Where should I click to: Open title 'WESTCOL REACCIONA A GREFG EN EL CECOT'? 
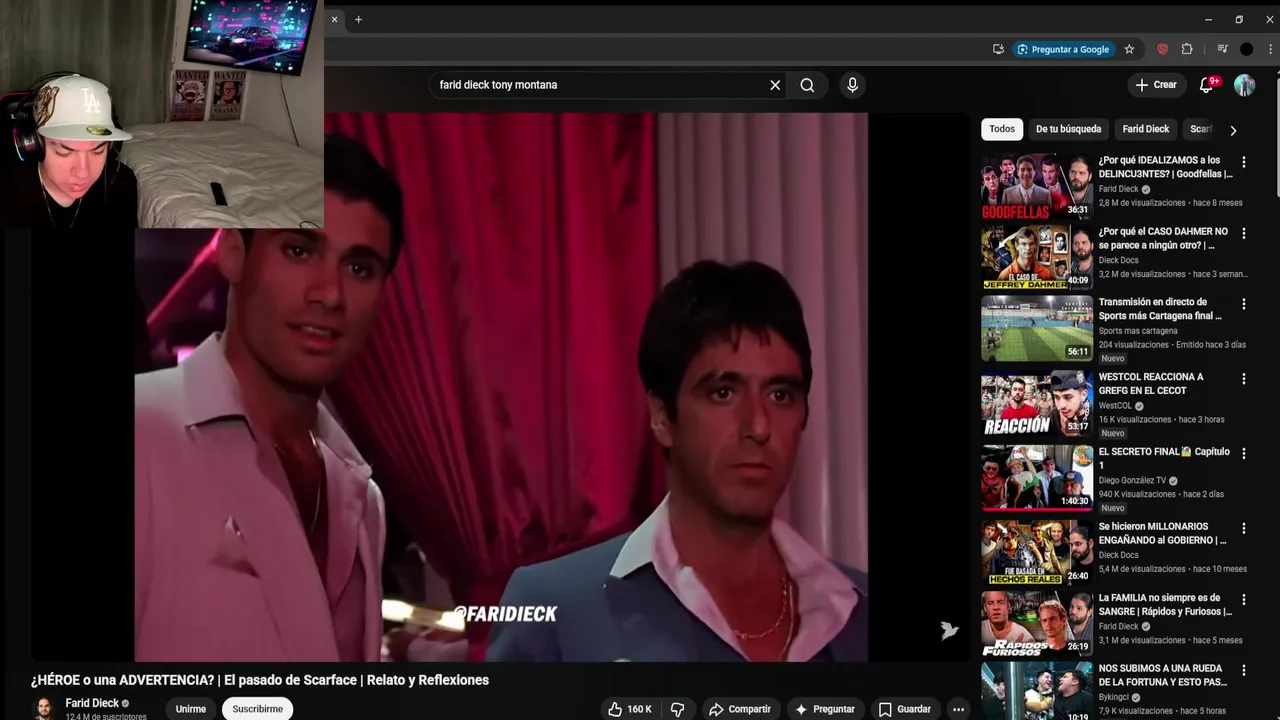[1150, 384]
